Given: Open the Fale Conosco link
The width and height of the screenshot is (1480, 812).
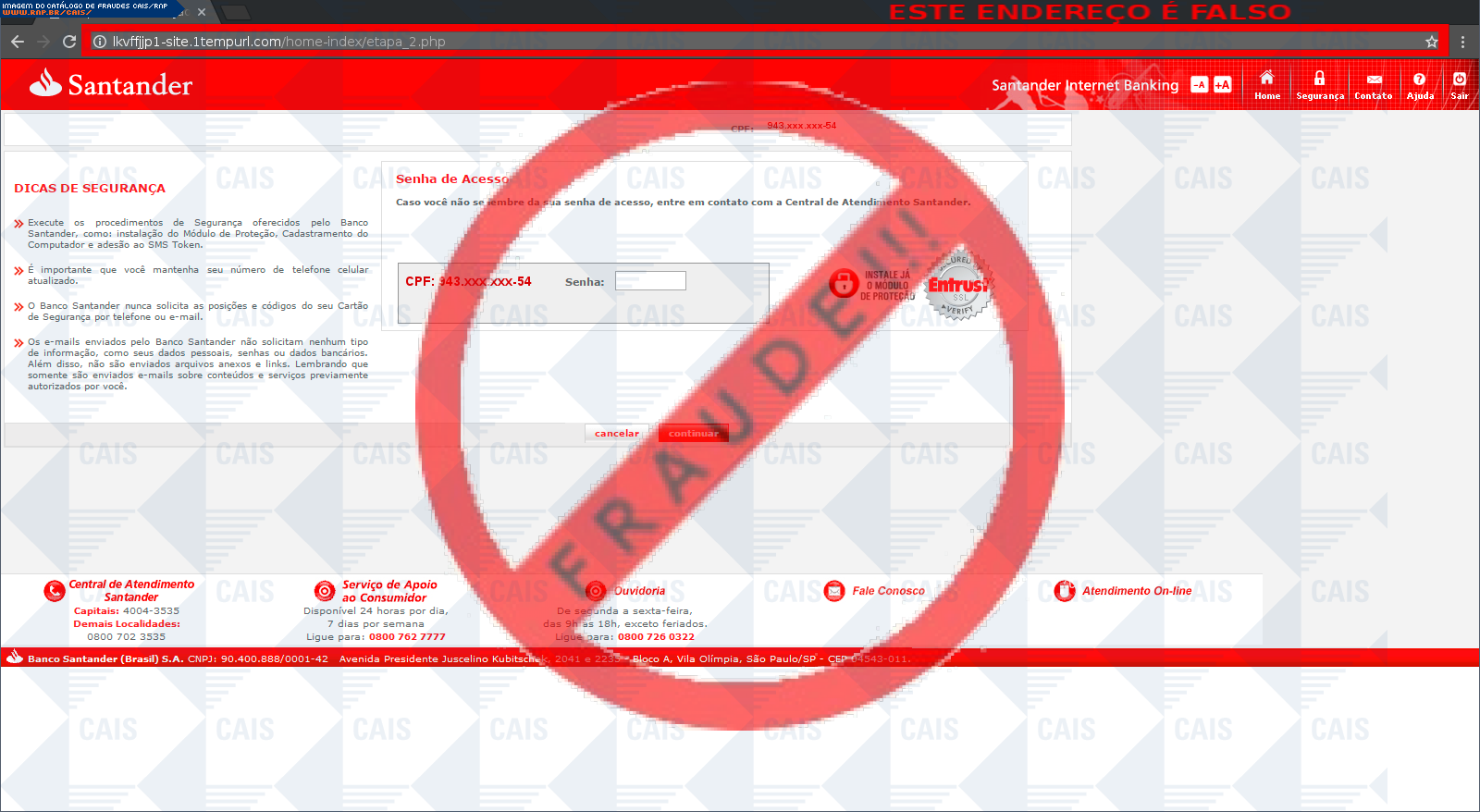Looking at the screenshot, I should tap(887, 591).
